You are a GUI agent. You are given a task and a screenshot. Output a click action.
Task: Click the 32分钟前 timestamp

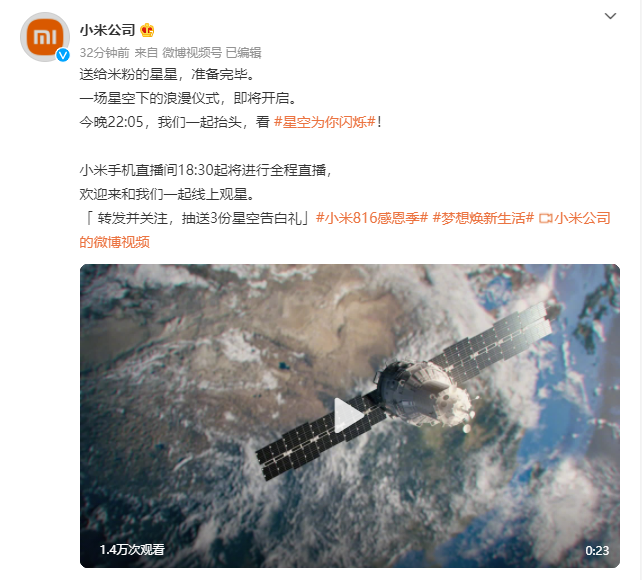pyautogui.click(x=104, y=53)
